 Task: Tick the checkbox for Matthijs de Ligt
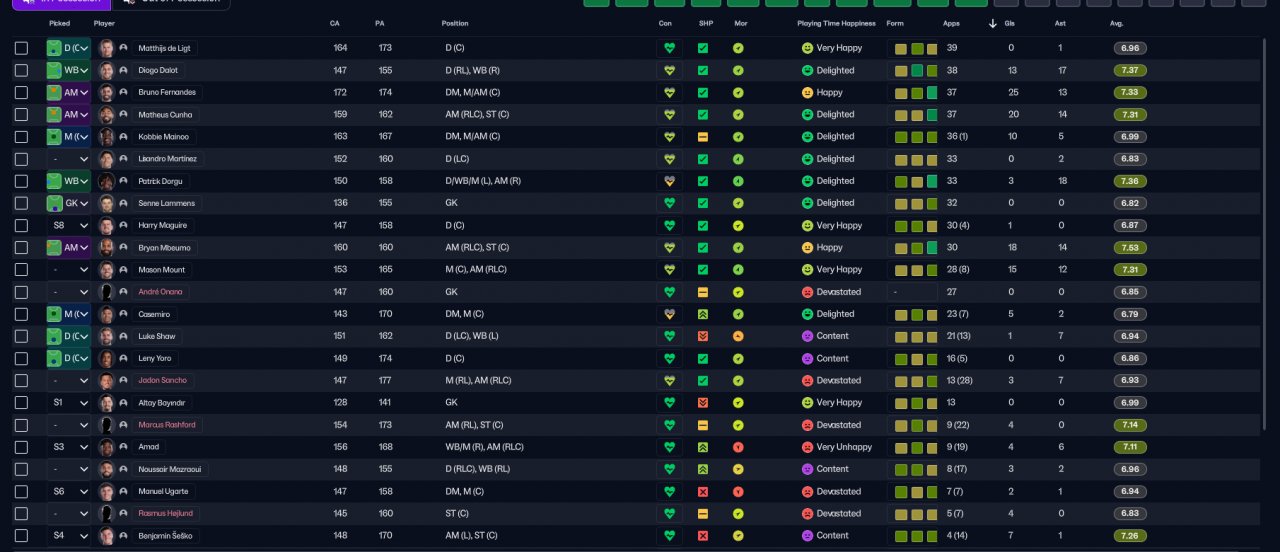[21, 48]
